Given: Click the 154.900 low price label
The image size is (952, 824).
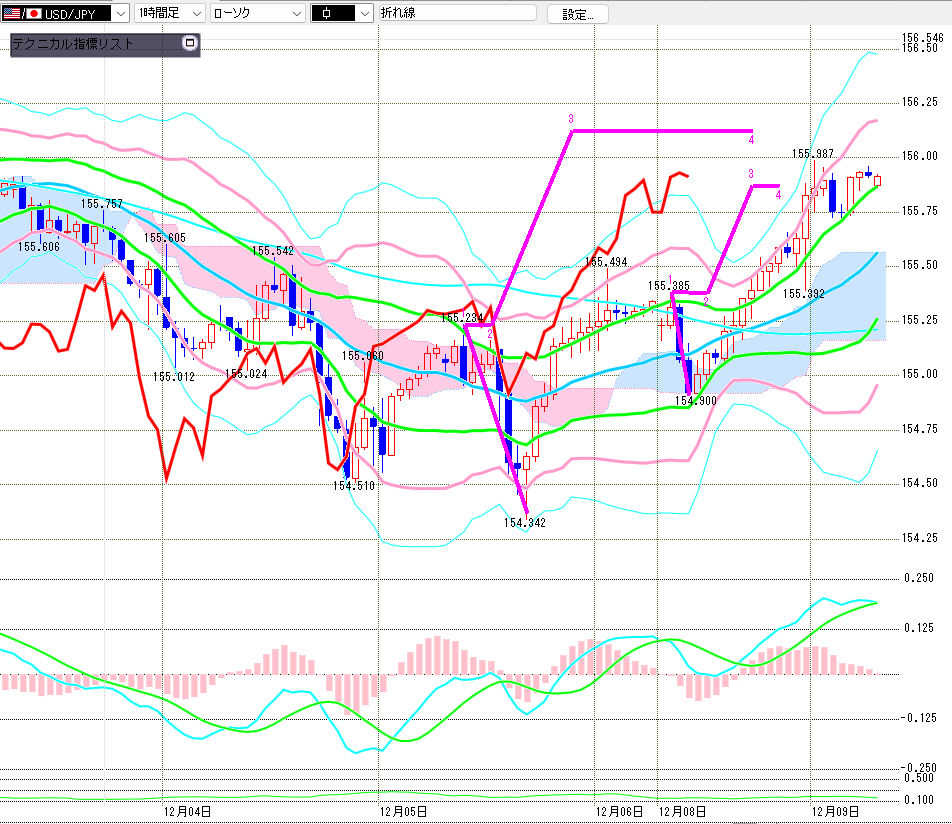Looking at the screenshot, I should pyautogui.click(x=695, y=400).
